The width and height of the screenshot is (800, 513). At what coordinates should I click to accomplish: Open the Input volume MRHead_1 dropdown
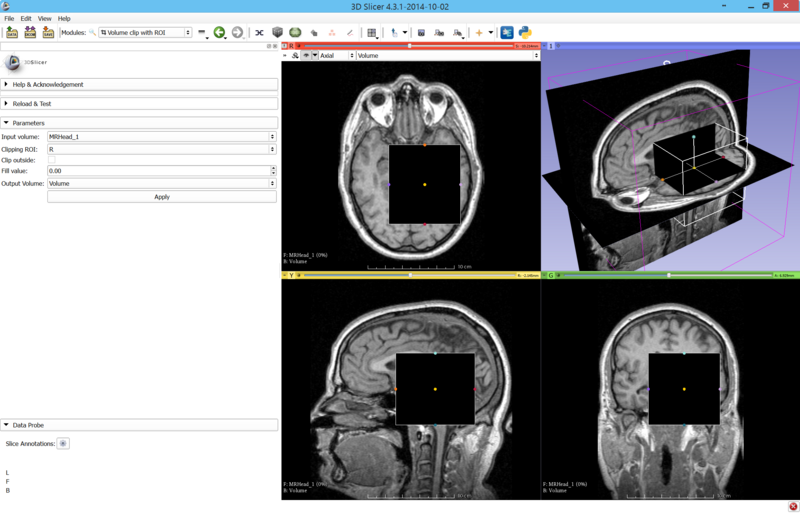pyautogui.click(x=162, y=137)
